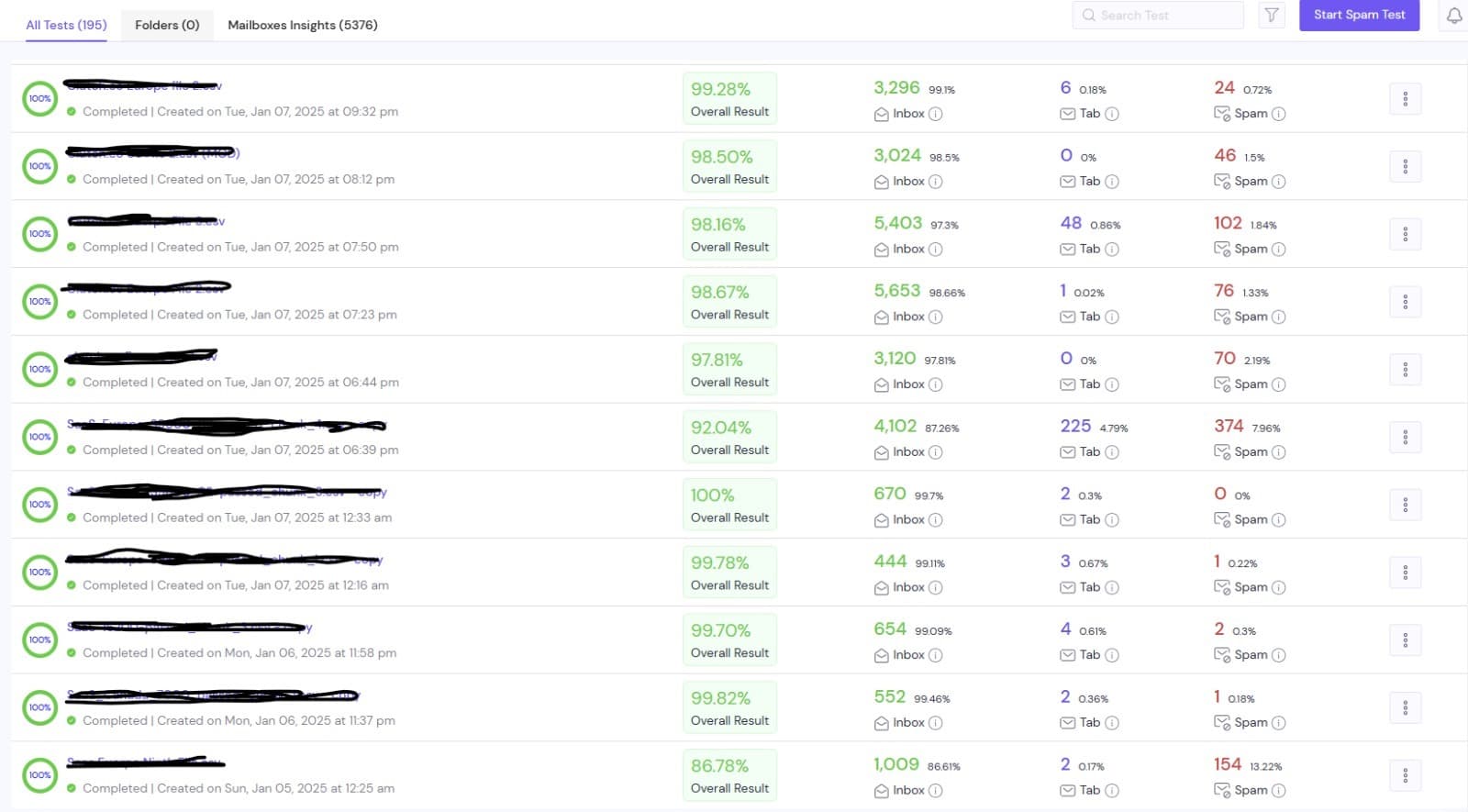Switch to the All Tests (195) tab
The height and width of the screenshot is (812, 1468).
click(x=66, y=25)
